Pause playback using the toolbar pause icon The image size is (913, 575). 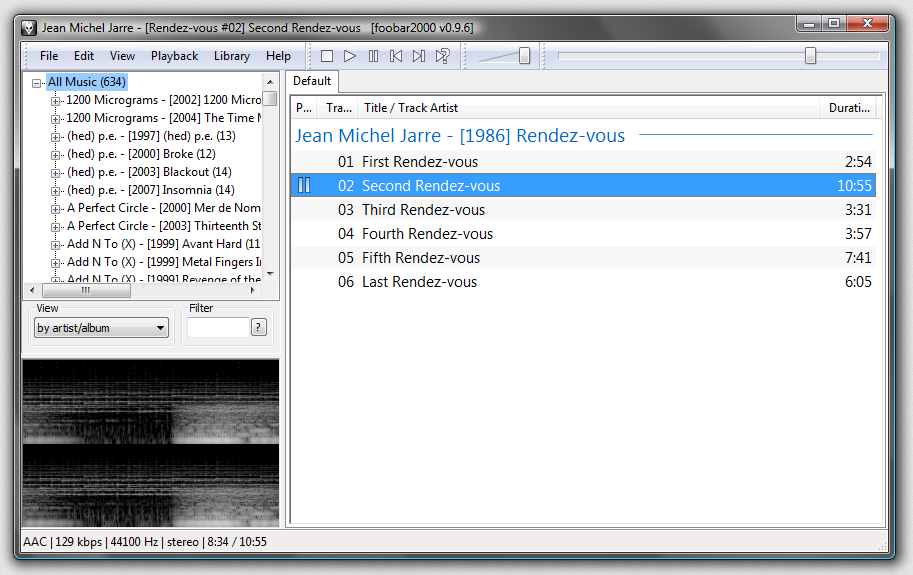[373, 56]
